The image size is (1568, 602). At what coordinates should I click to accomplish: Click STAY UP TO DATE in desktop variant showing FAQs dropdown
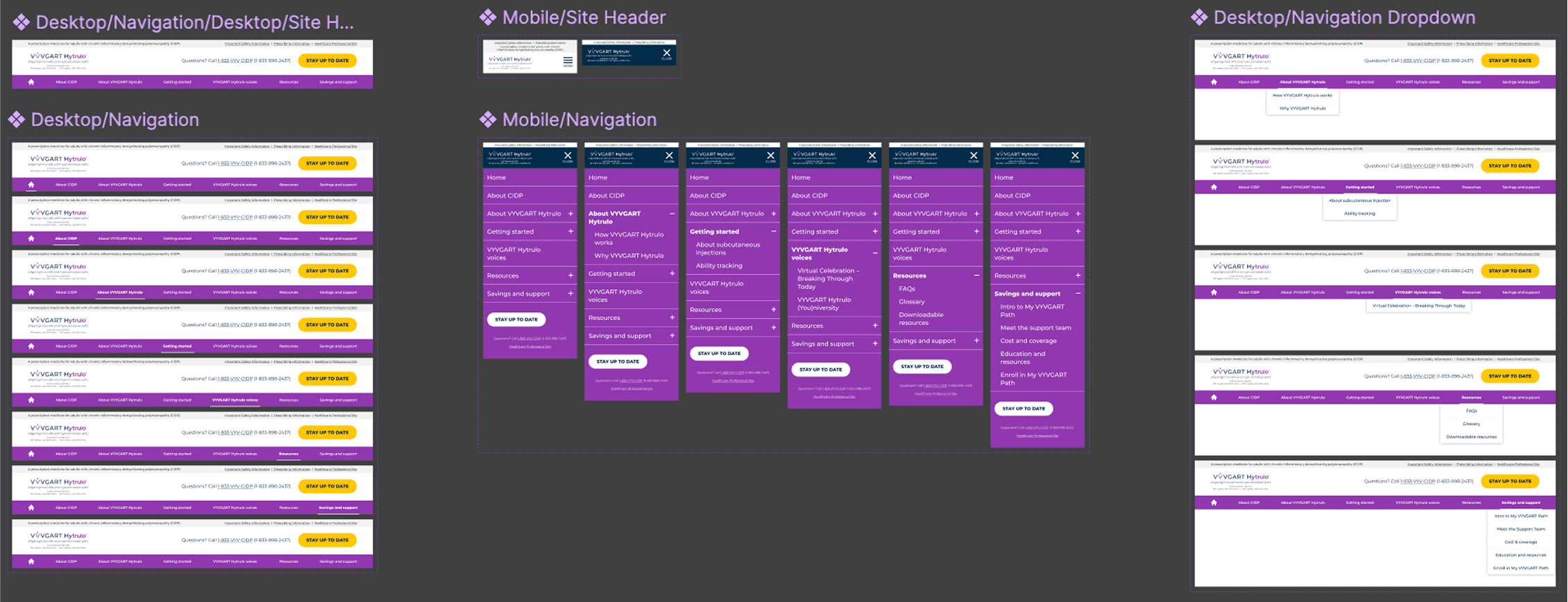pyautogui.click(x=1510, y=376)
